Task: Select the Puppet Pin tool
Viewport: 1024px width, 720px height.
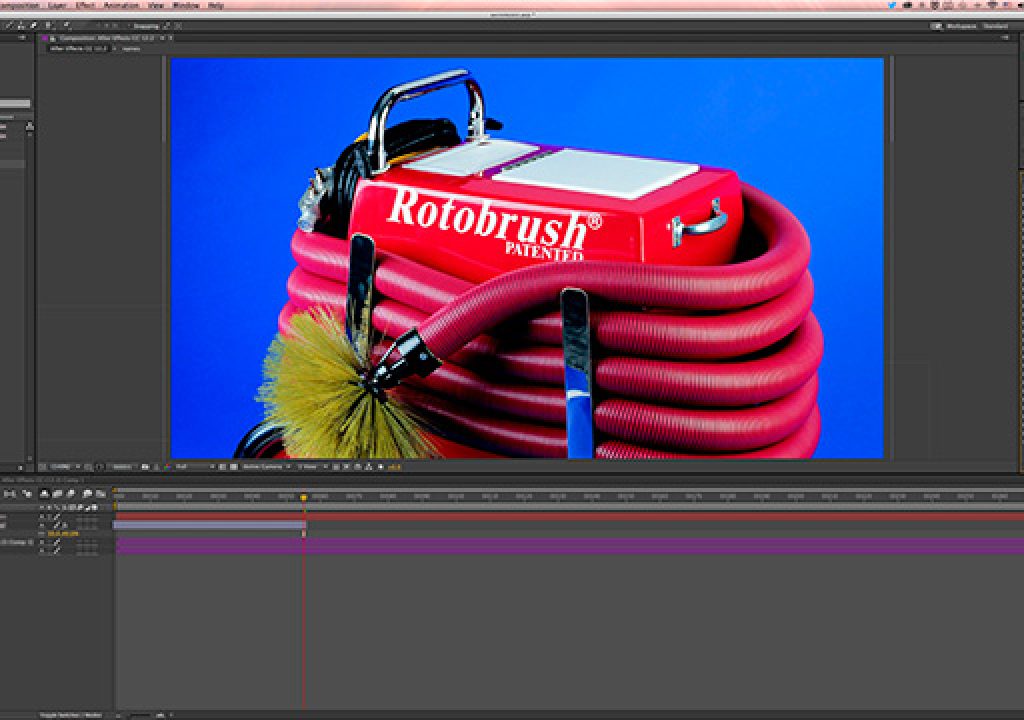Action: coord(67,26)
